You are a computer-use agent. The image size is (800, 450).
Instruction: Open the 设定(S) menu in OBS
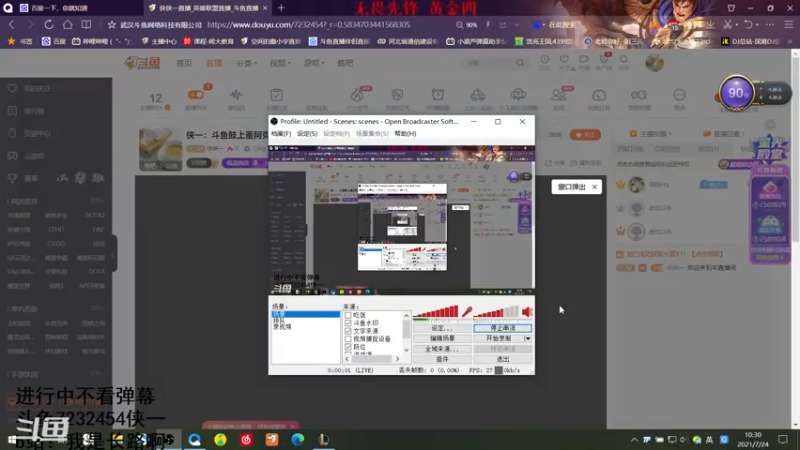pyautogui.click(x=307, y=134)
